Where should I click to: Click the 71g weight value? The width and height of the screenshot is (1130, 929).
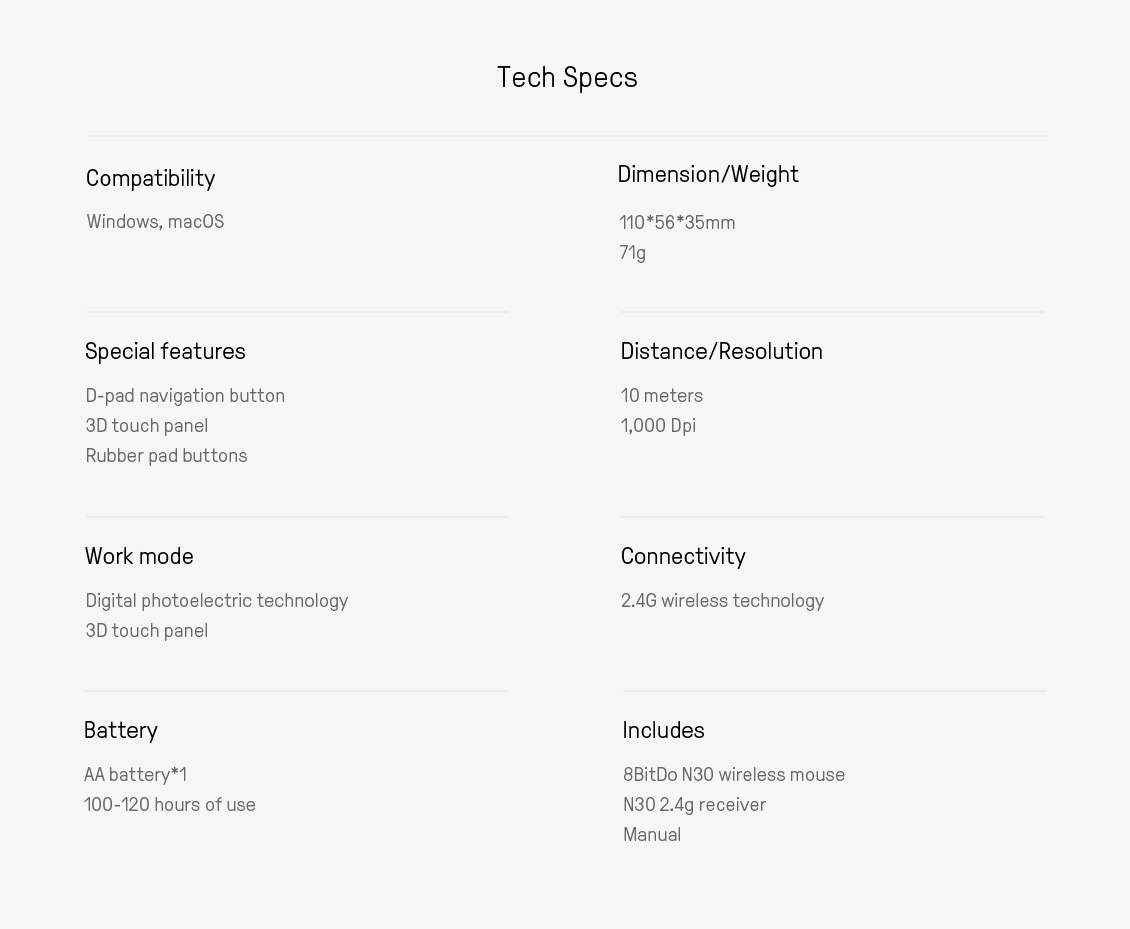click(x=632, y=253)
